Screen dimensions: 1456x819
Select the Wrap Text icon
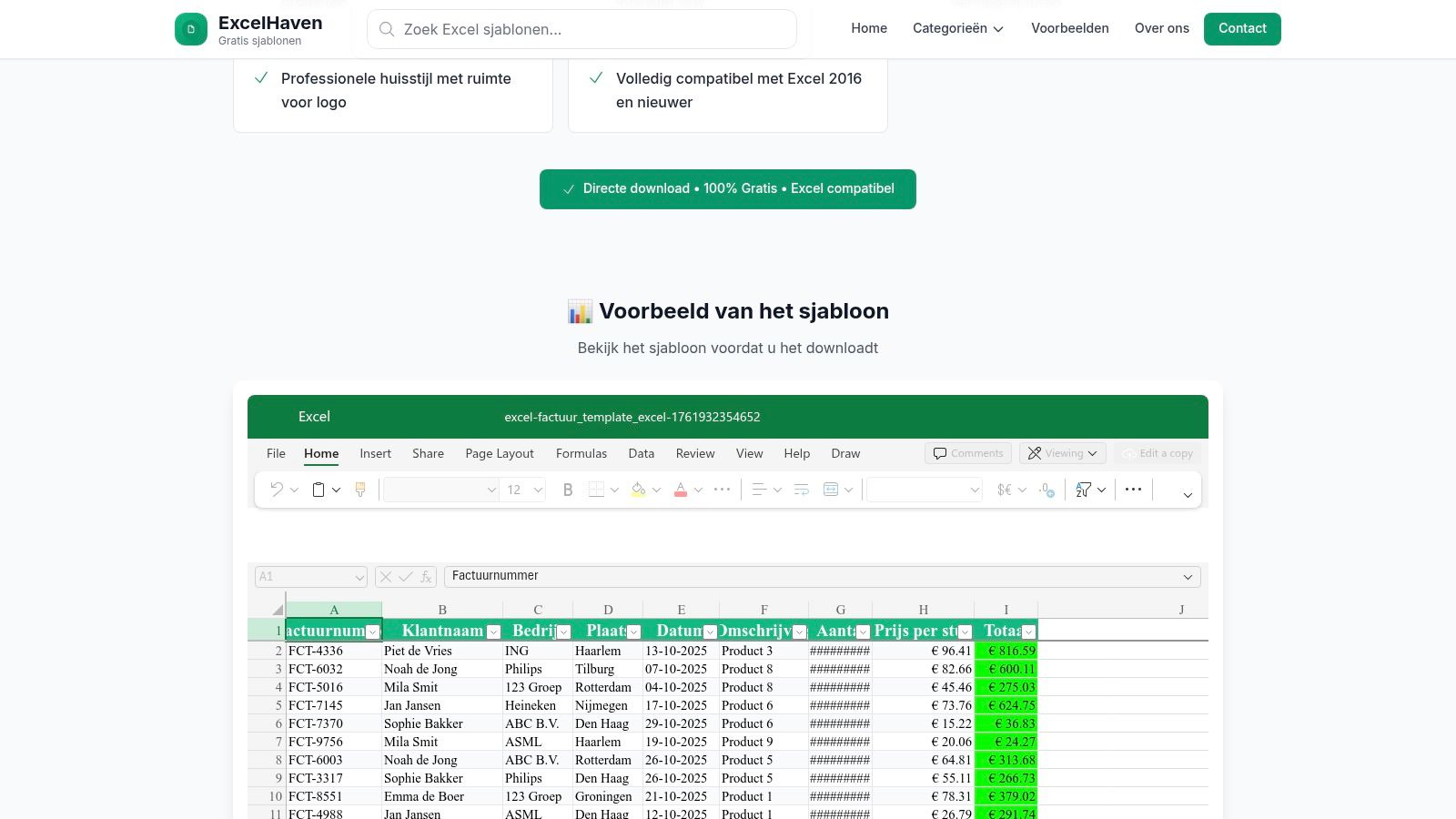click(801, 490)
